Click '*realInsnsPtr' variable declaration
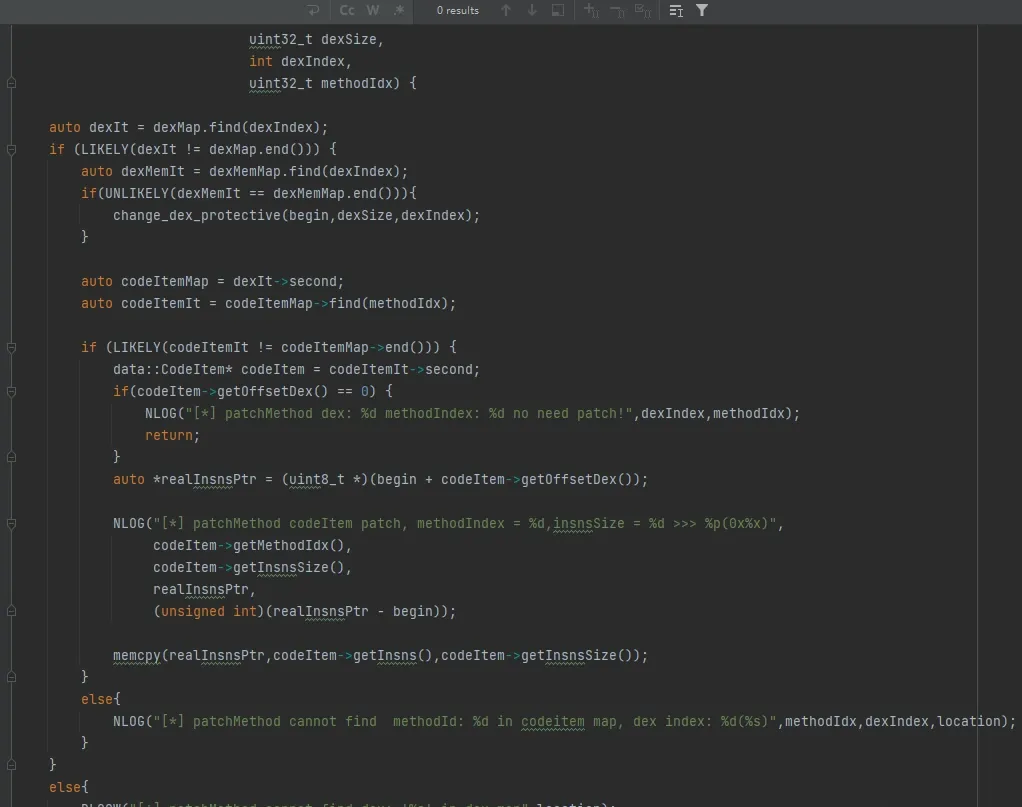This screenshot has width=1022, height=807. (205, 480)
